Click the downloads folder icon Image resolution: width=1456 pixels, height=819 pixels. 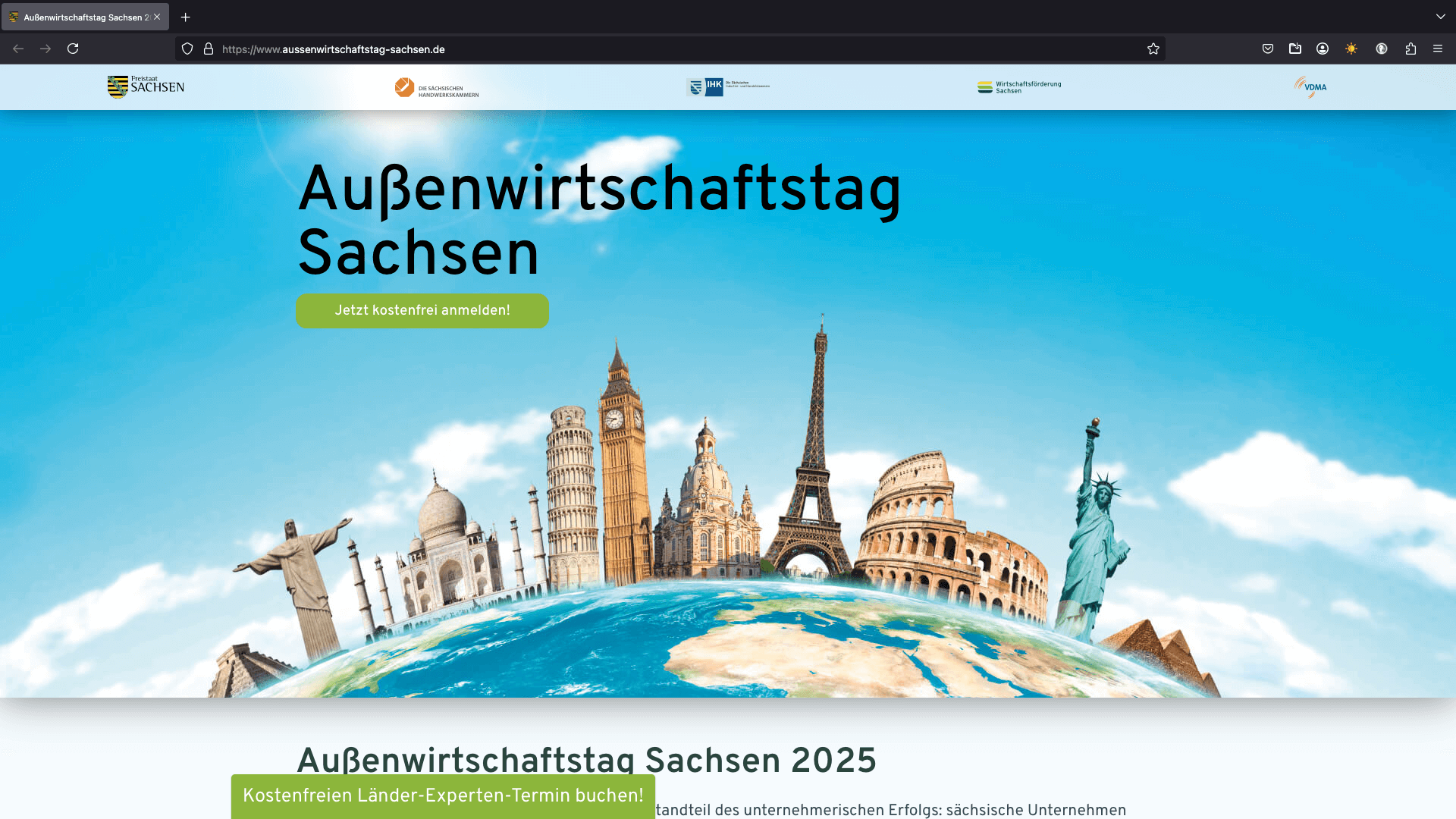(1295, 49)
